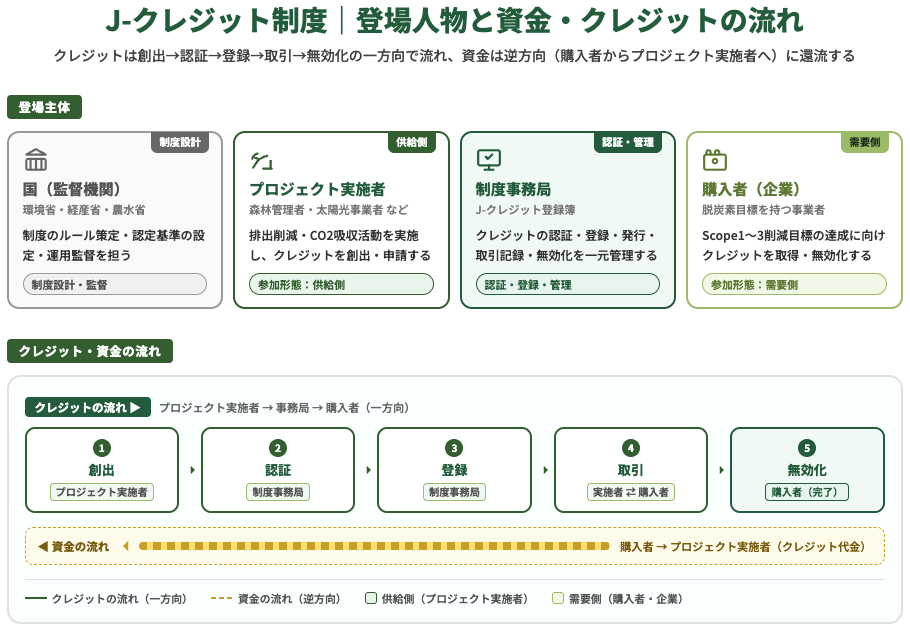The width and height of the screenshot is (910, 631).
Task: Click the 供給側 legend square swatch
Action: pyautogui.click(x=371, y=598)
